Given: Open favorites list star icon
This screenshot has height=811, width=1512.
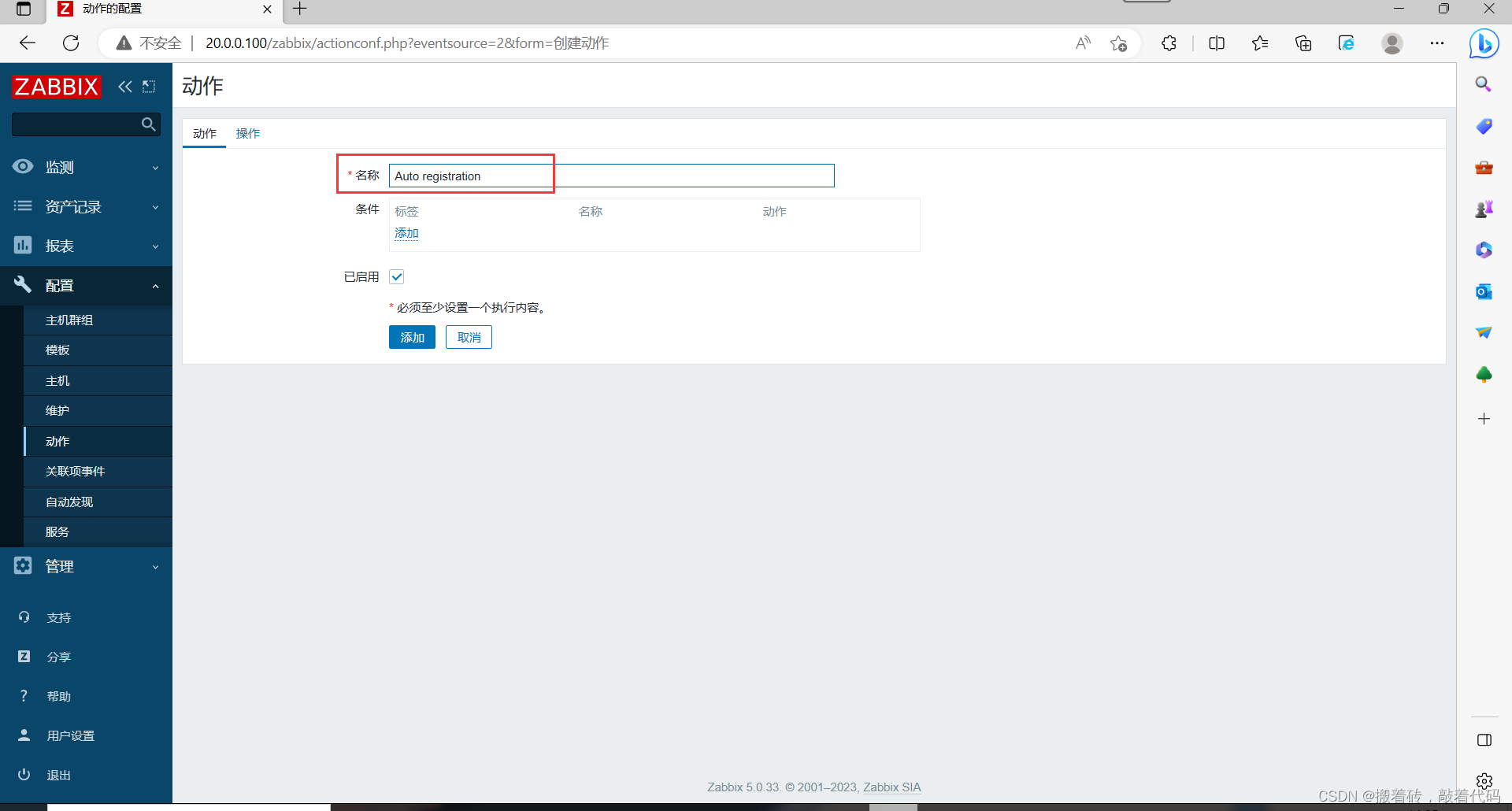Looking at the screenshot, I should 1260,43.
